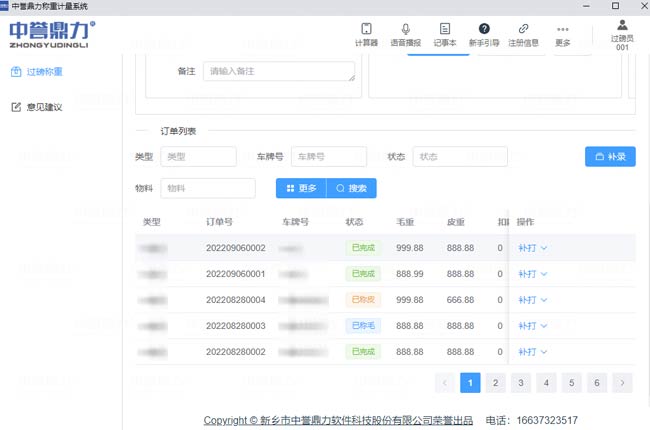
Task: Open the 类型 filter dropdown
Action: pos(198,157)
